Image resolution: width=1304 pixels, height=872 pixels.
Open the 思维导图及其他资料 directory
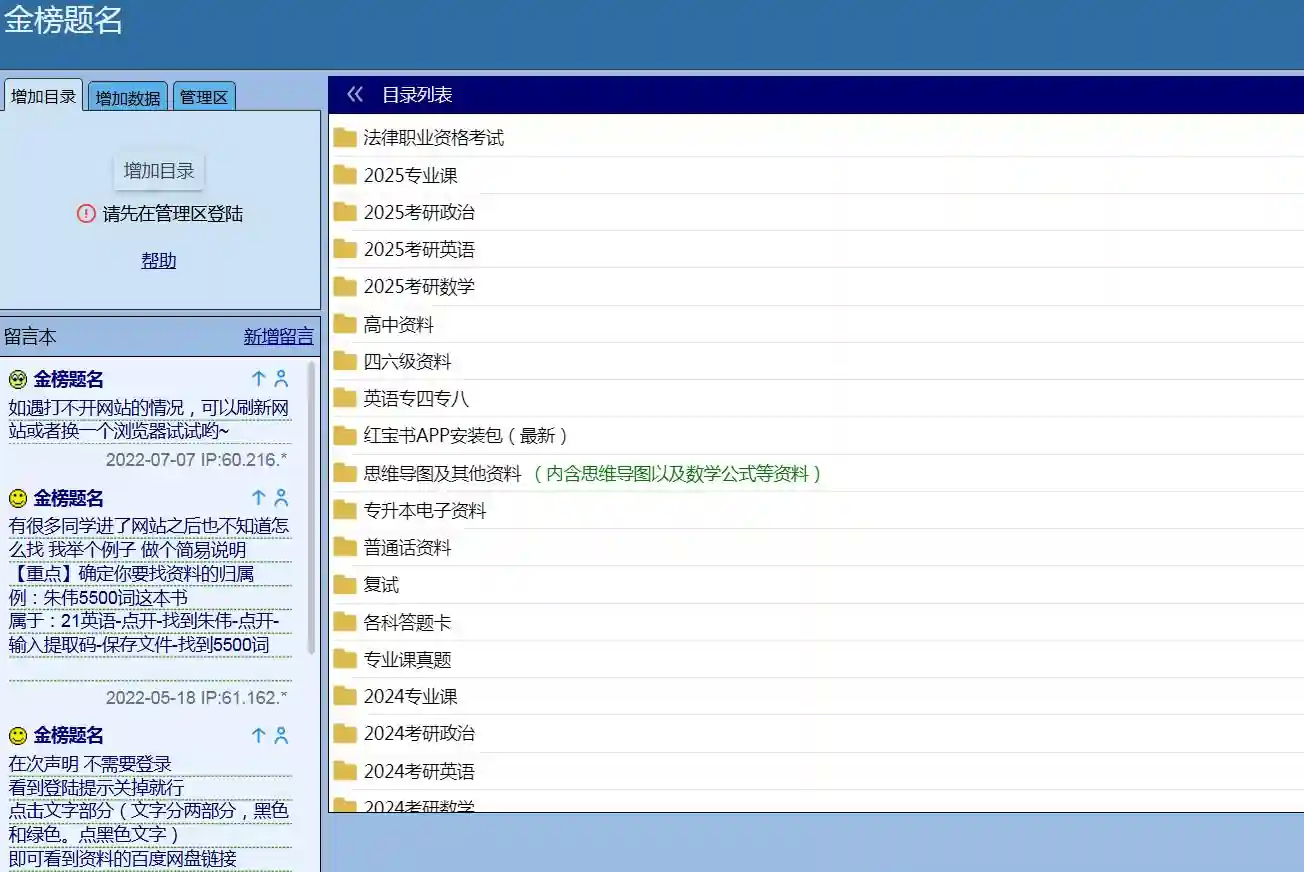click(x=442, y=473)
